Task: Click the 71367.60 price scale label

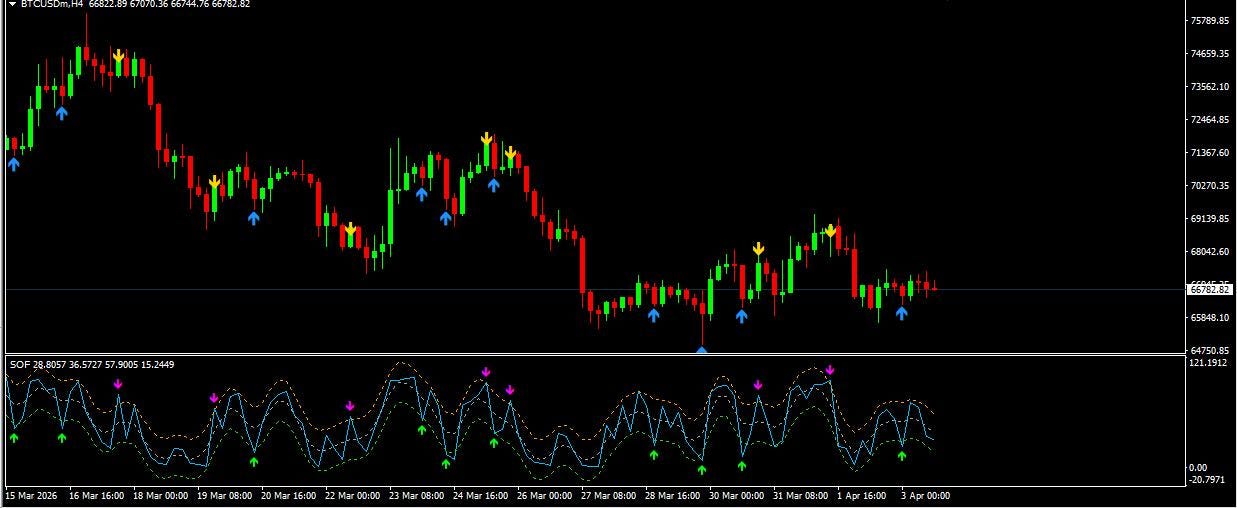Action: pos(1209,153)
